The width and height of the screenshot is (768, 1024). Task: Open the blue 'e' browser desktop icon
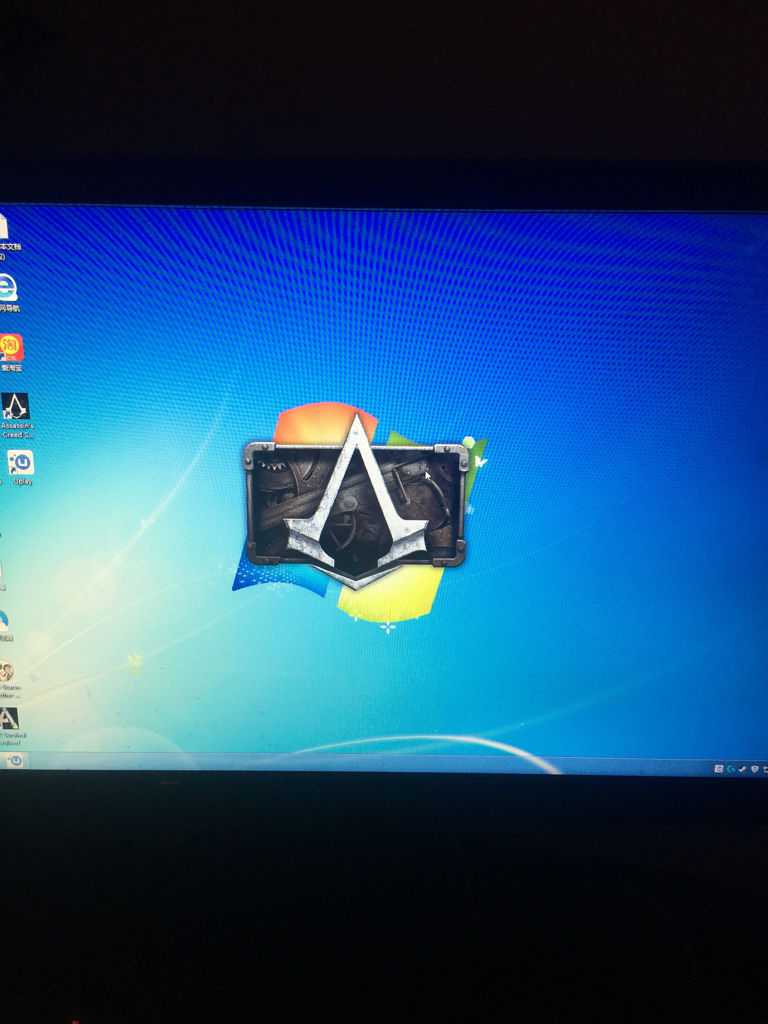pos(8,287)
